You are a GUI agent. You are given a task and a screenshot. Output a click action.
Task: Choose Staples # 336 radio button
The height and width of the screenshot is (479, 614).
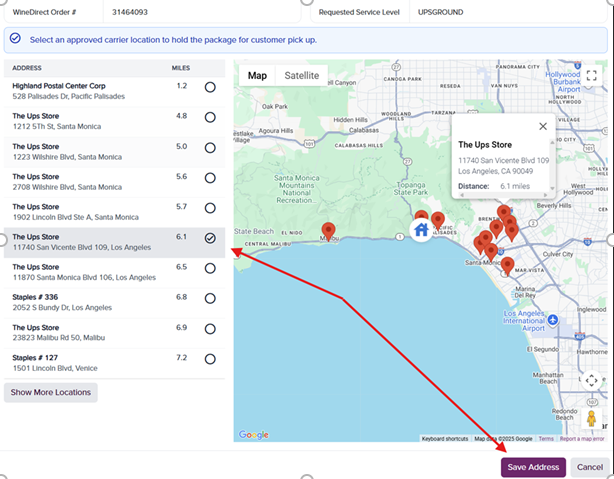coord(210,298)
